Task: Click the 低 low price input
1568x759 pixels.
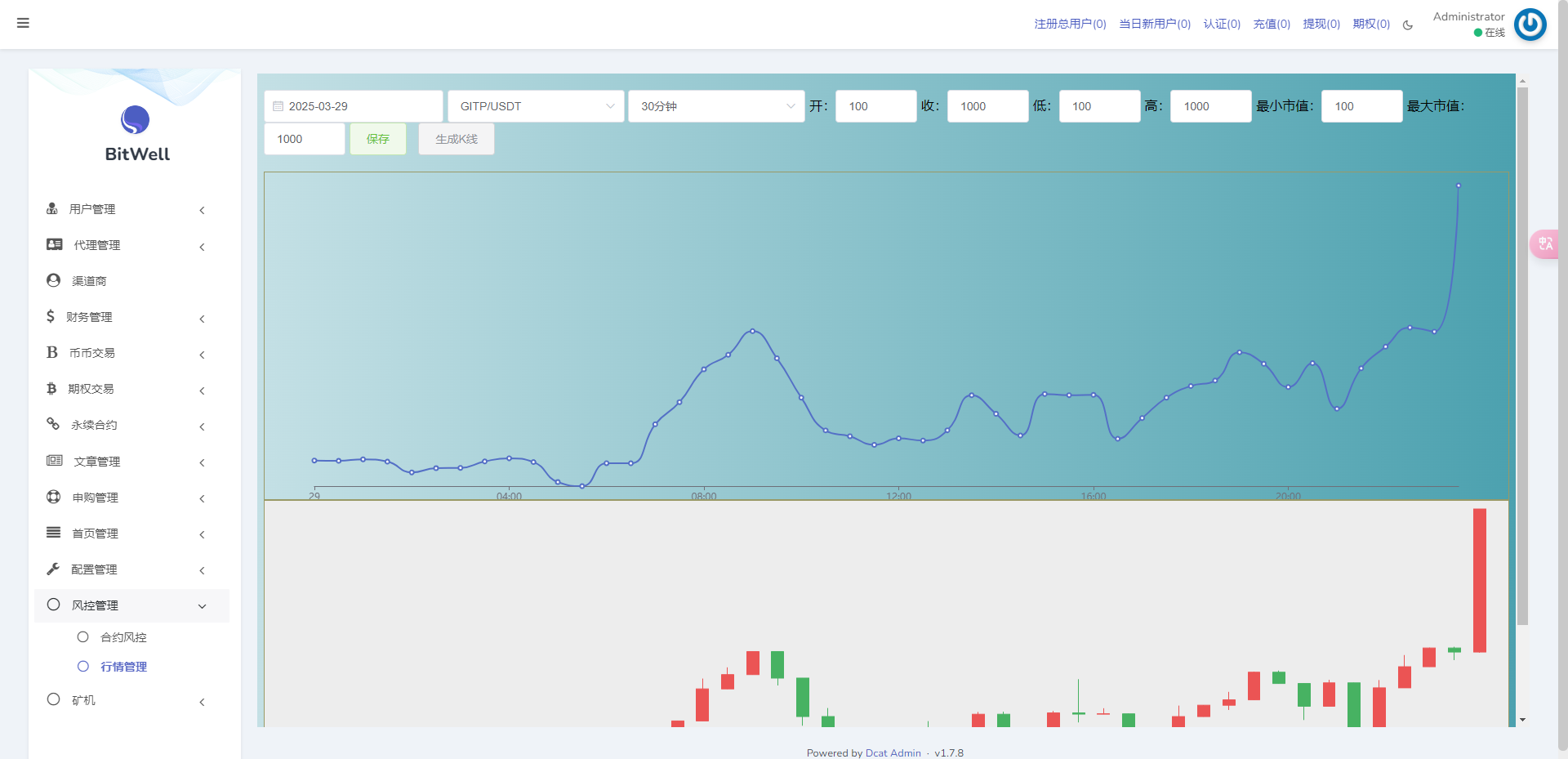Action: click(1099, 106)
